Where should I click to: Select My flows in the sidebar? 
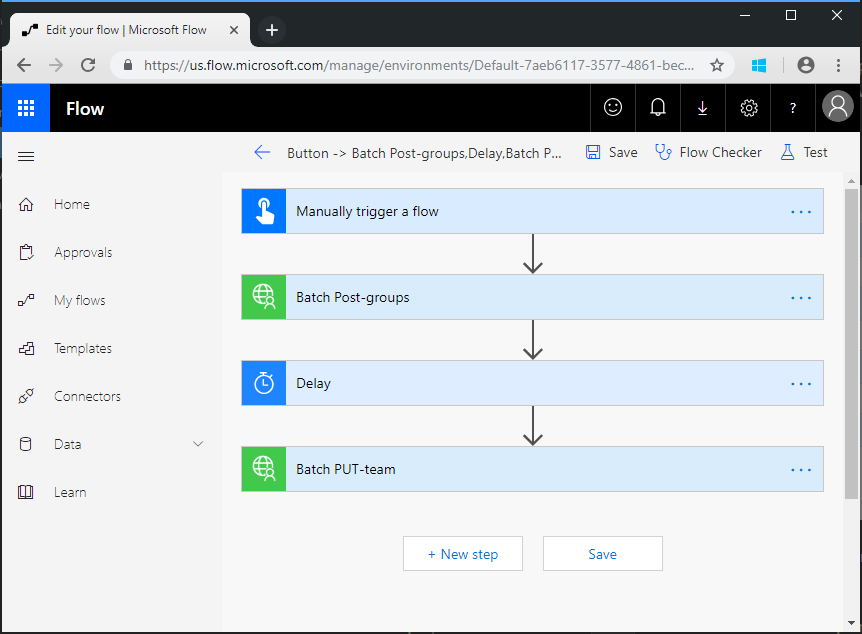[x=80, y=300]
